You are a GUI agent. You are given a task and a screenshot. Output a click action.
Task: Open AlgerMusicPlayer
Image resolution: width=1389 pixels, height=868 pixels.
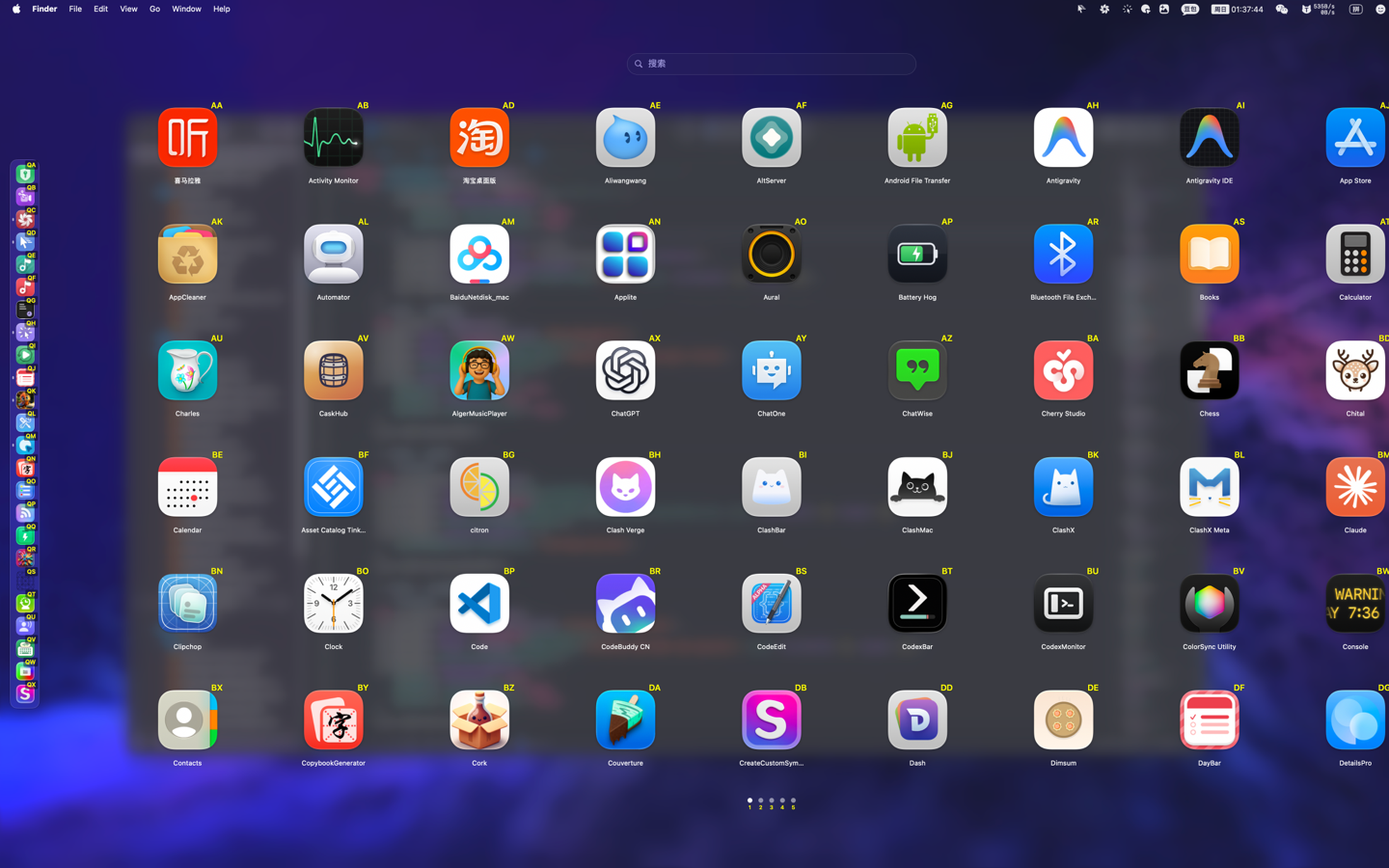point(479,370)
